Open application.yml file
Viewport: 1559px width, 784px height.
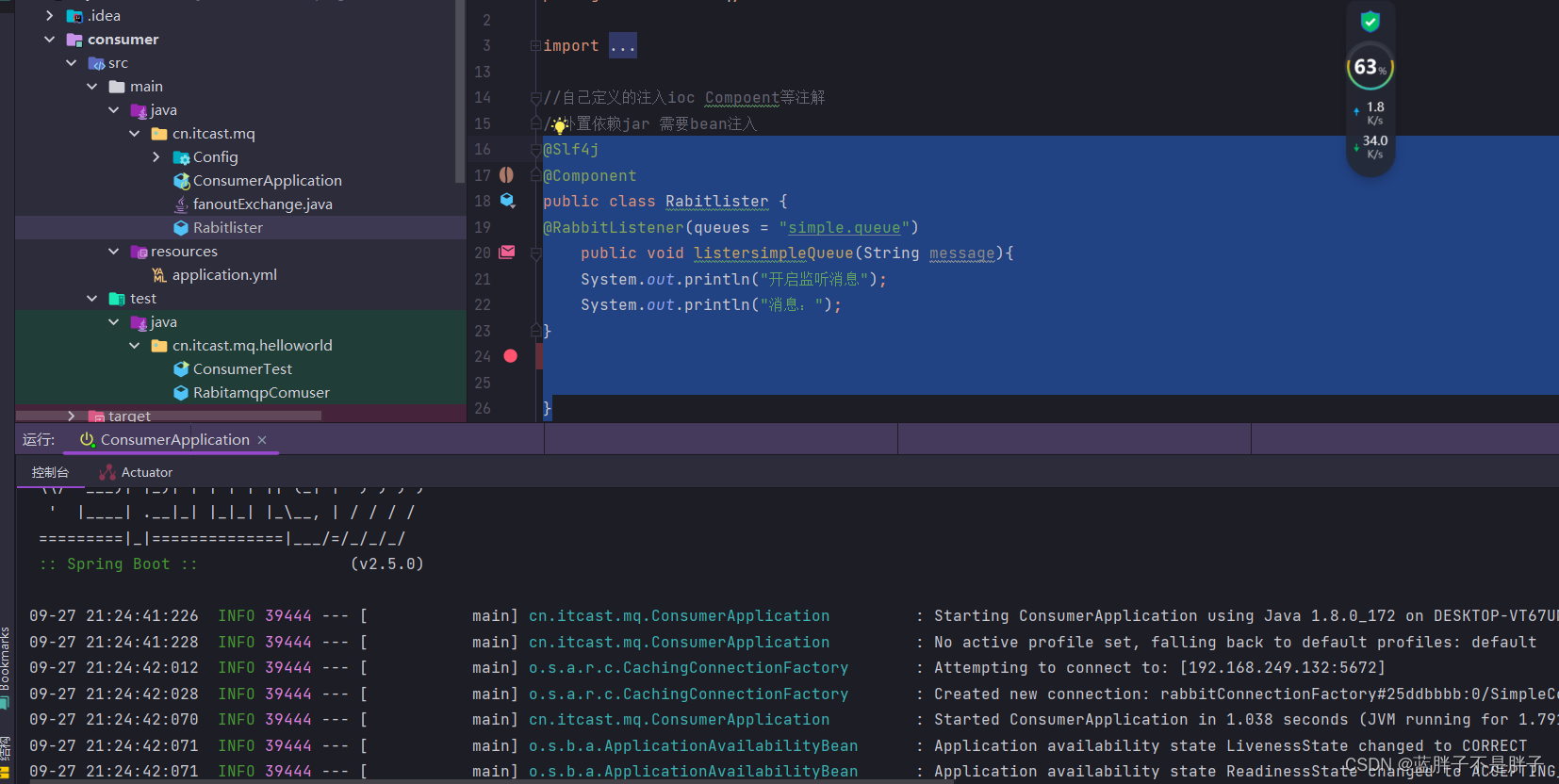(224, 275)
